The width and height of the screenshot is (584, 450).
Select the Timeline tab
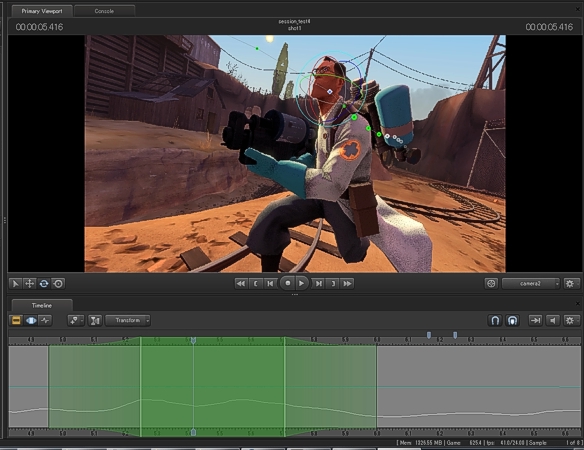tap(42, 305)
